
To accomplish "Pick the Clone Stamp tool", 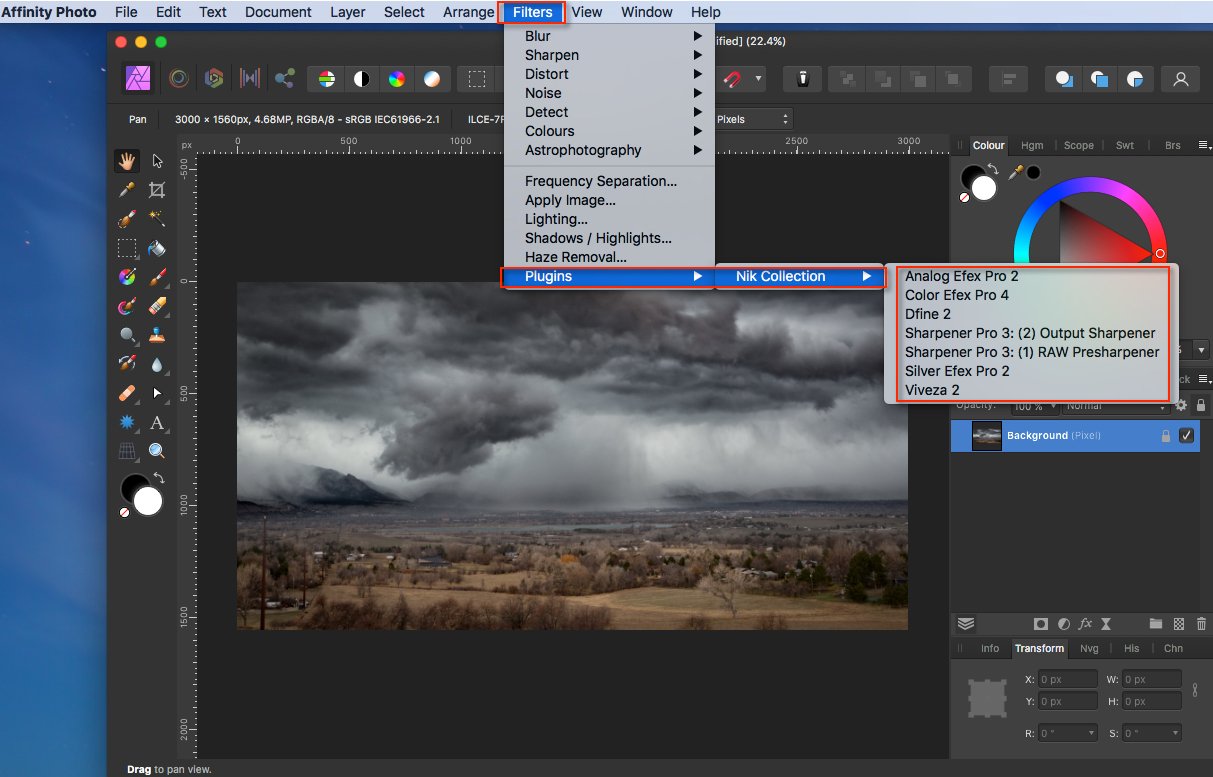I will (157, 335).
